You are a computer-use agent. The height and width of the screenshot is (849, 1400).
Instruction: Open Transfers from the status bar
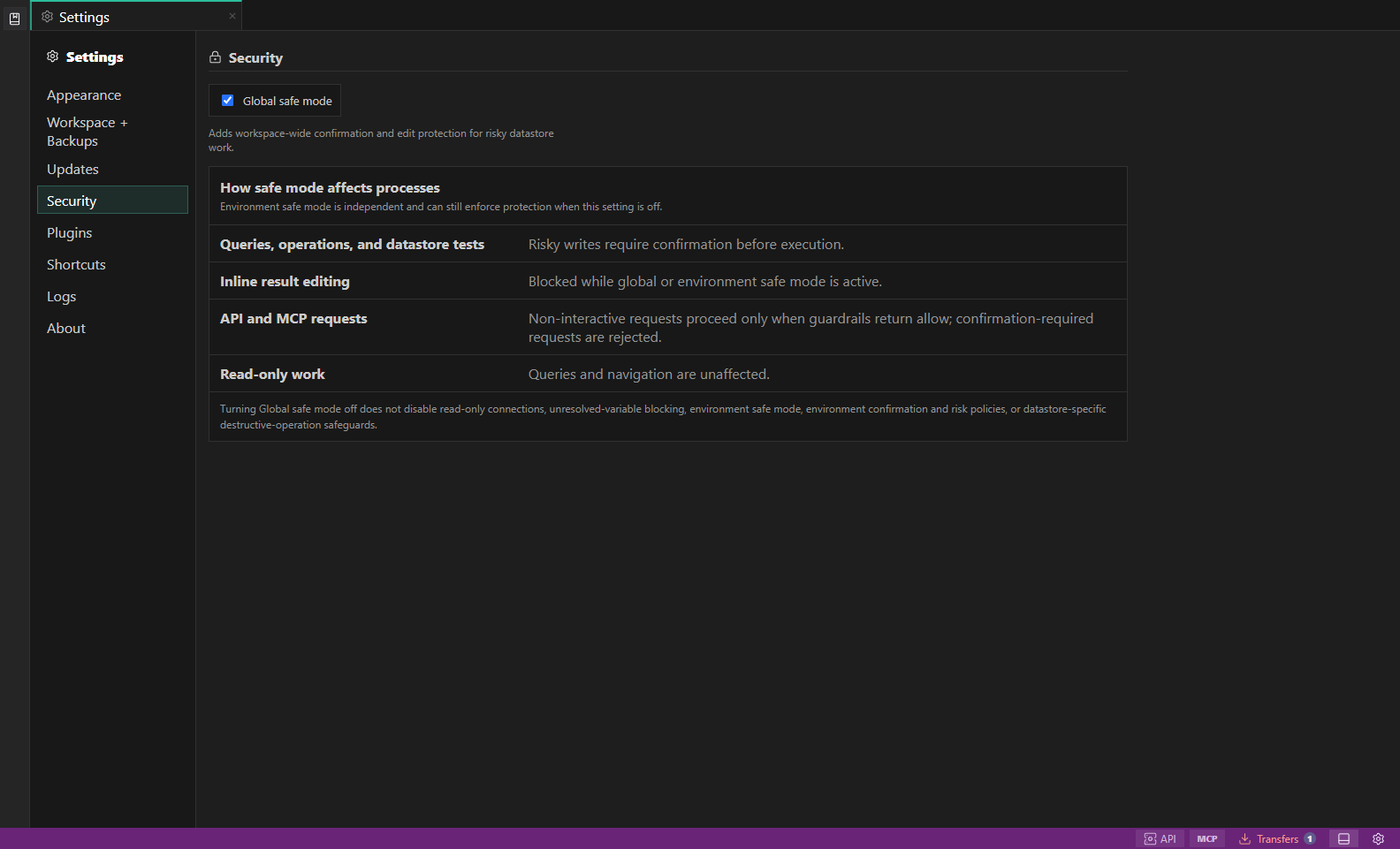(x=1277, y=838)
